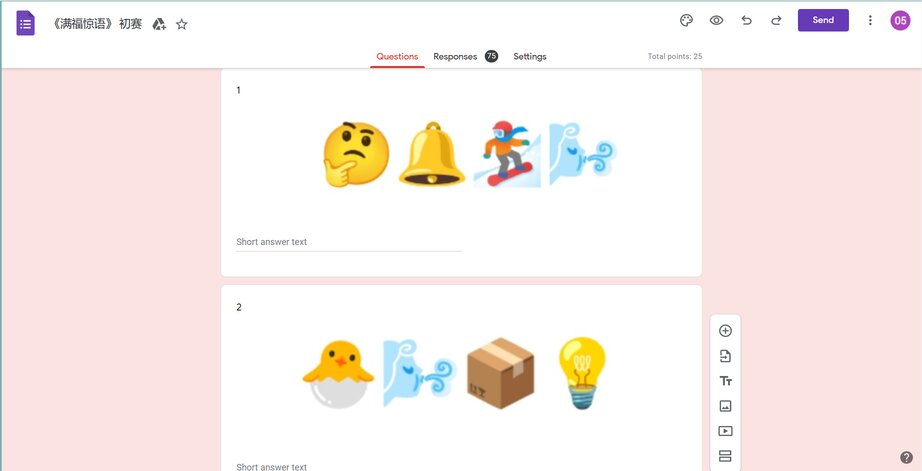Add a new question

coord(726,330)
